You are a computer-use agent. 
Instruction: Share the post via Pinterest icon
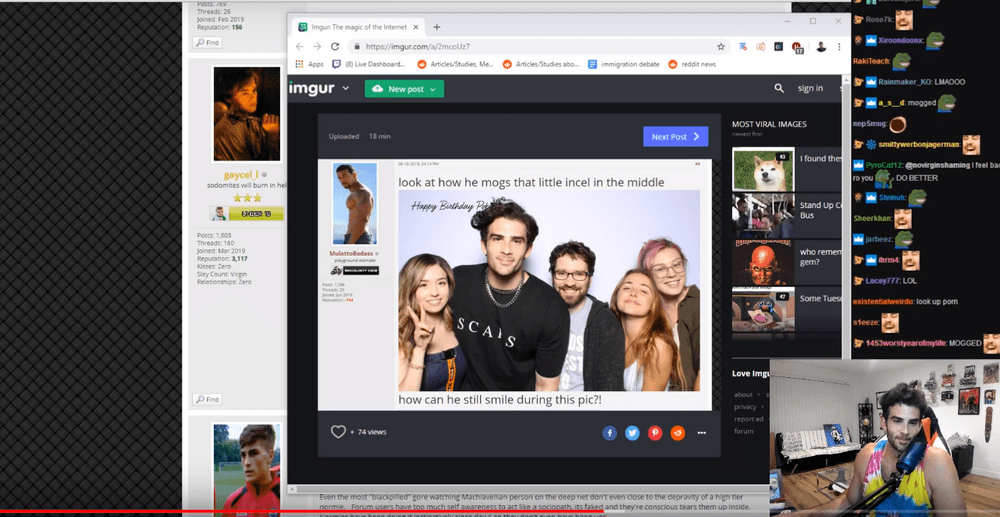(655, 433)
